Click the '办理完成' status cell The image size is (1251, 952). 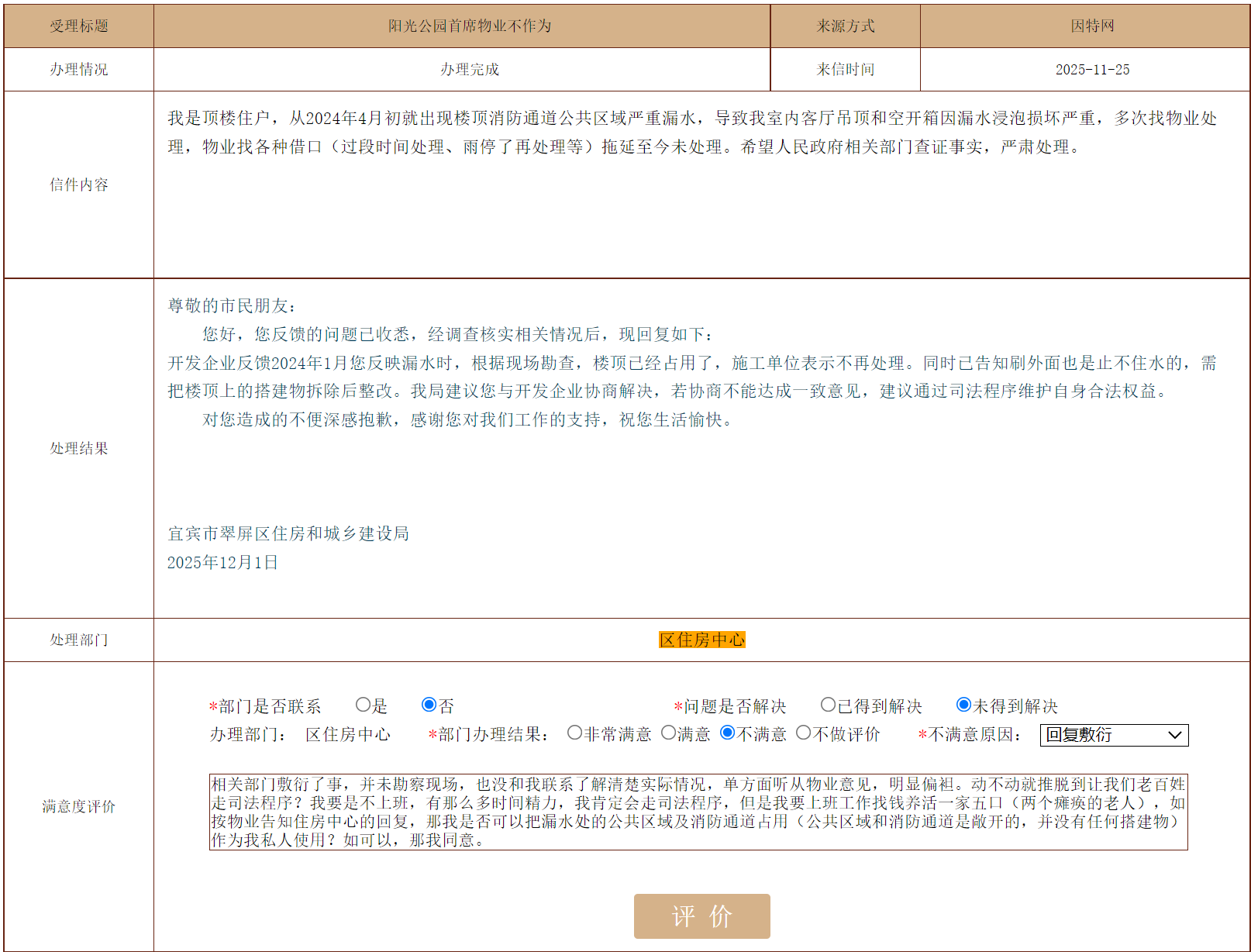click(469, 70)
